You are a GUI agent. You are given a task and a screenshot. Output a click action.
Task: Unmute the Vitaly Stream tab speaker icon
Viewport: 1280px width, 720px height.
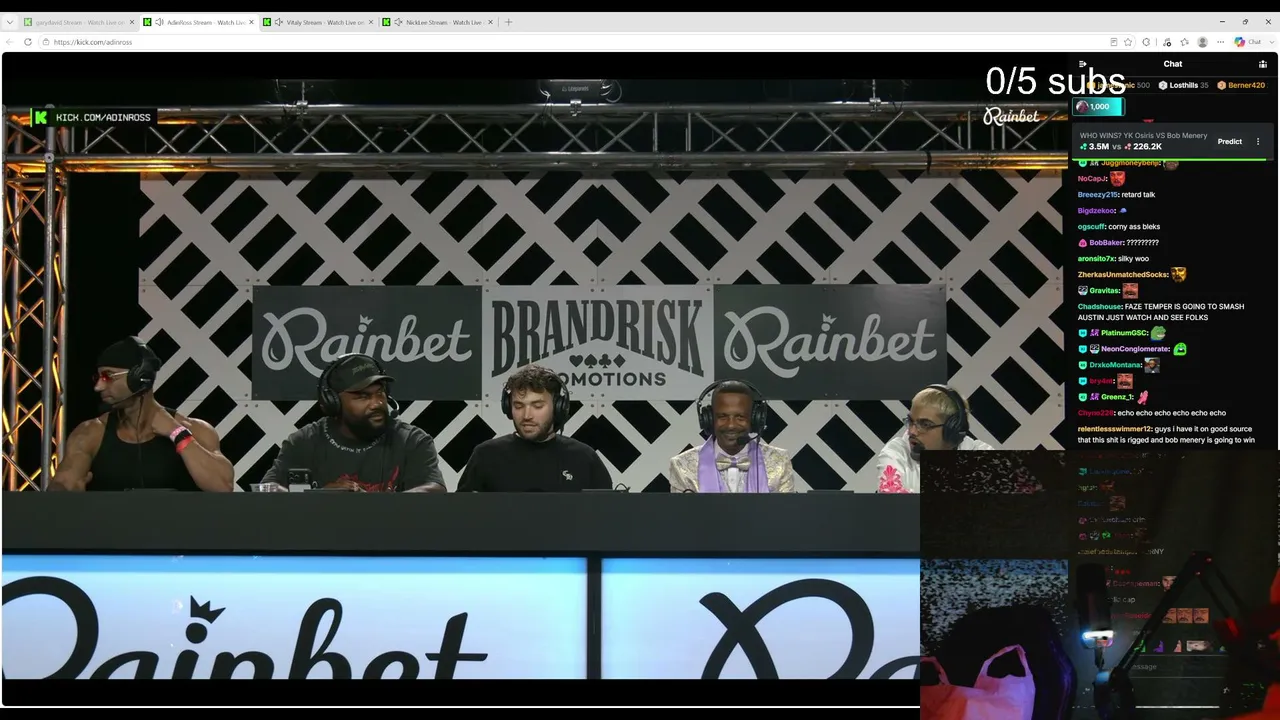pyautogui.click(x=278, y=22)
